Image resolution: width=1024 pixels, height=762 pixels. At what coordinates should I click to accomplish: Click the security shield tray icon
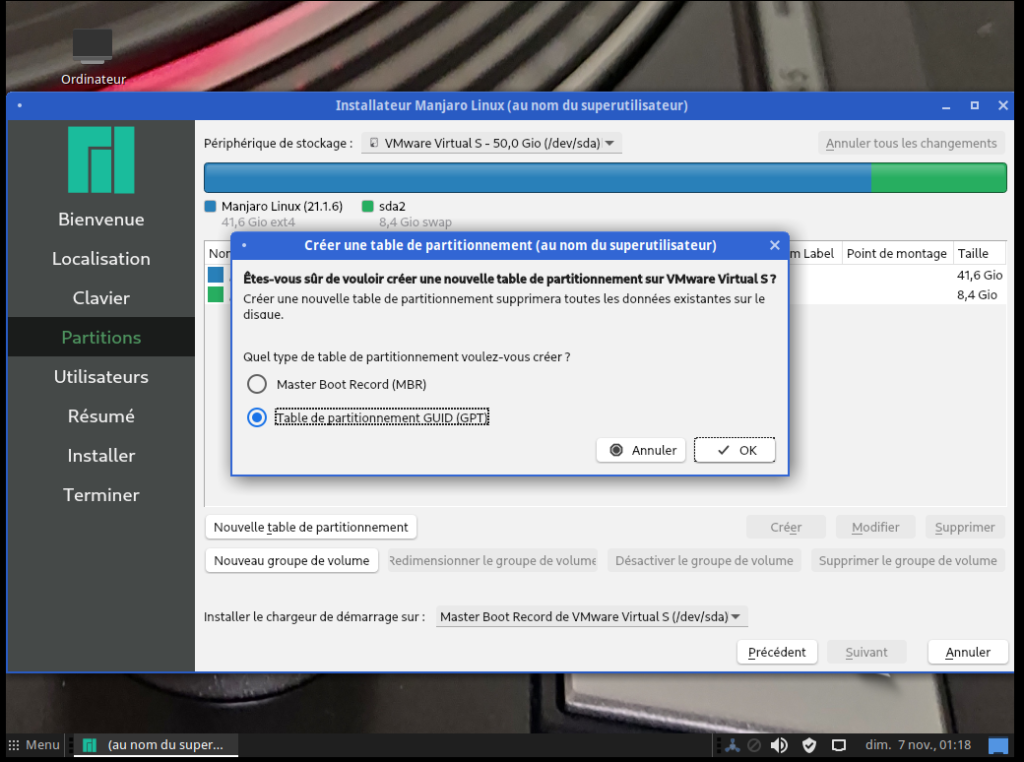[809, 745]
